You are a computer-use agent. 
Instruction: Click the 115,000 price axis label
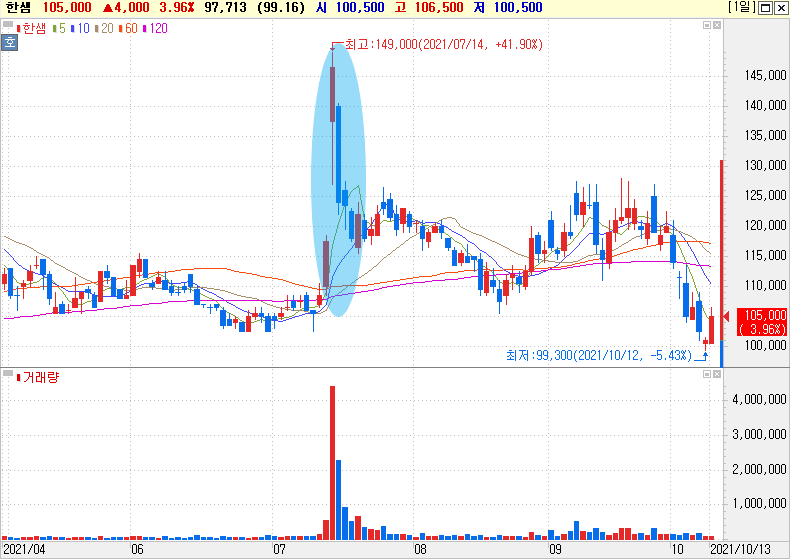[x=765, y=255]
